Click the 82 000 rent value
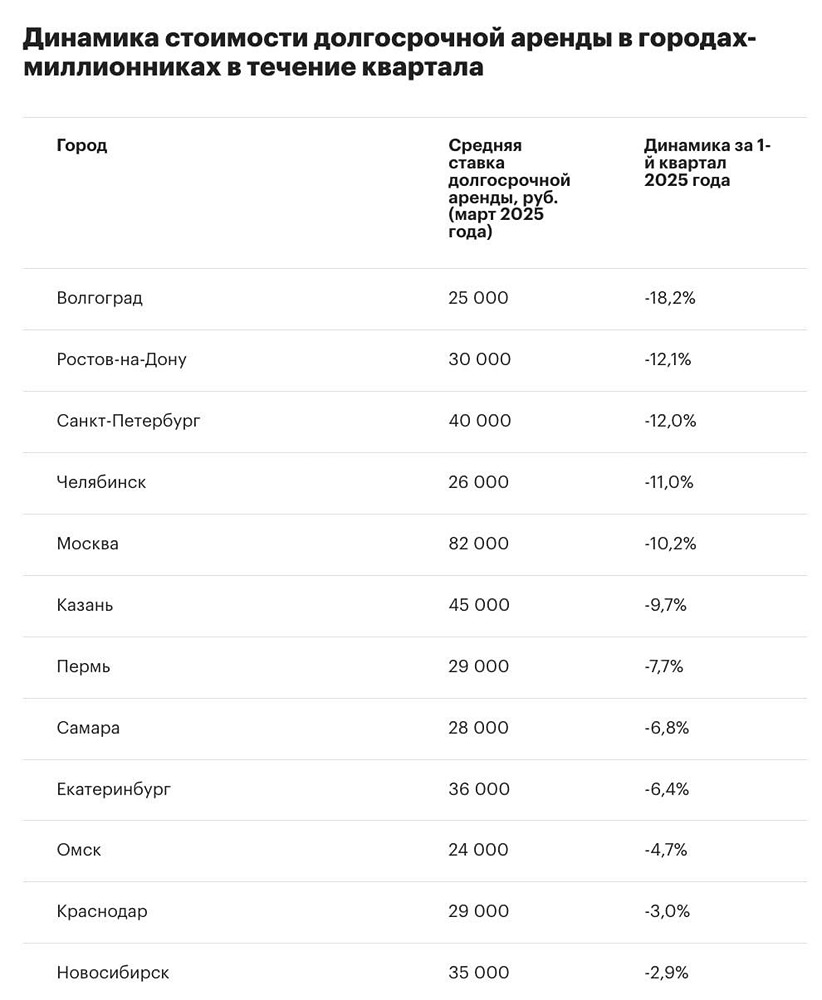The image size is (822, 1000). coord(479,544)
